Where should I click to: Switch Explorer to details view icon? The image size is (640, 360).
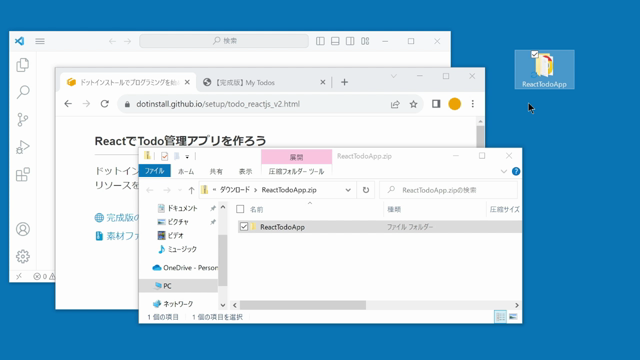coord(500,317)
